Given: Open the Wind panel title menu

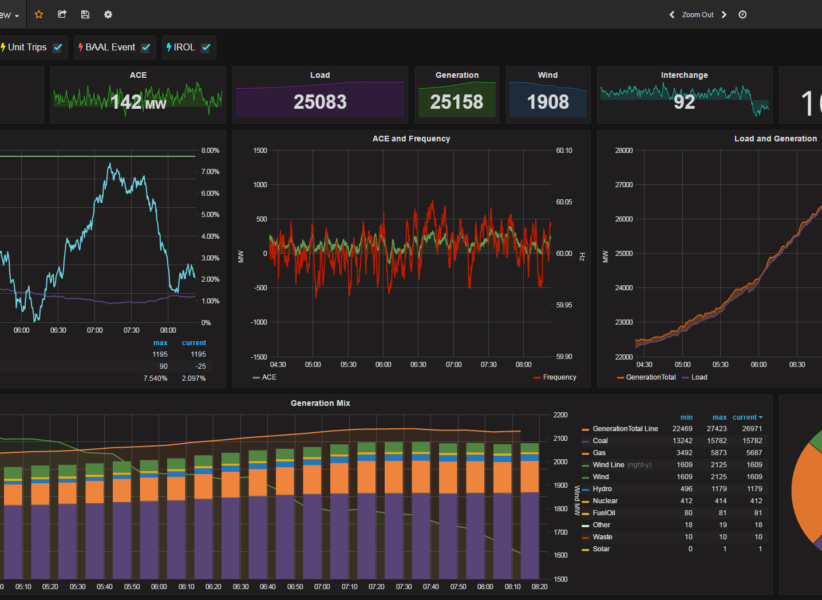Looking at the screenshot, I should tap(547, 75).
